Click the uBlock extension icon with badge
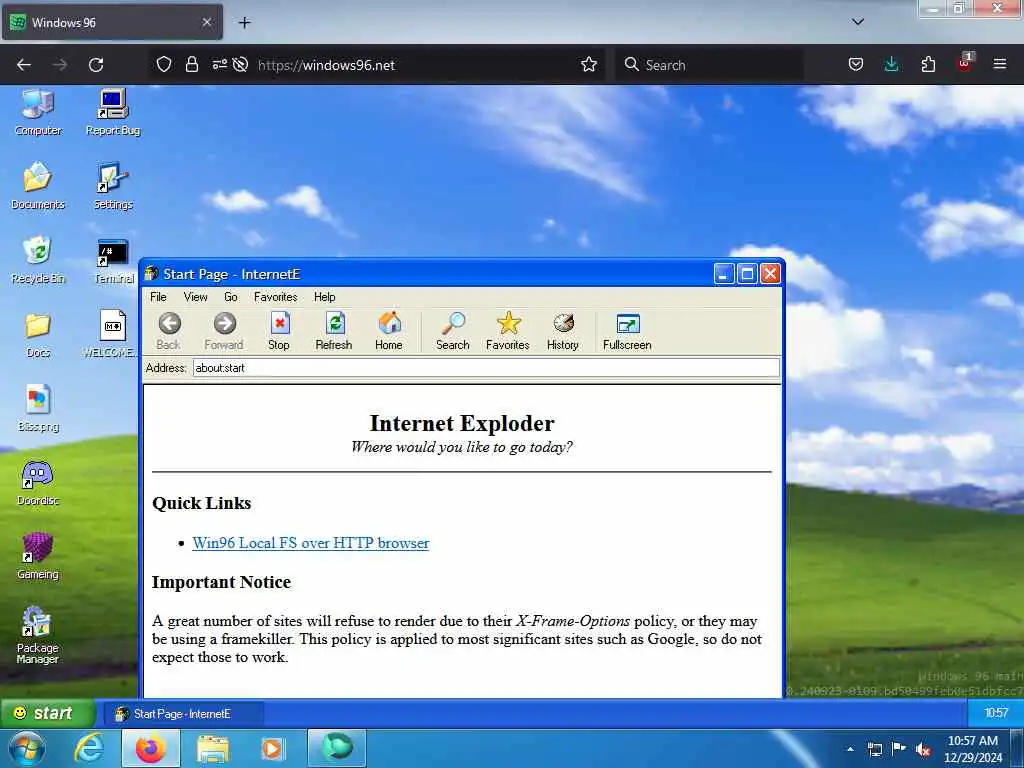1024x768 pixels. [x=965, y=63]
